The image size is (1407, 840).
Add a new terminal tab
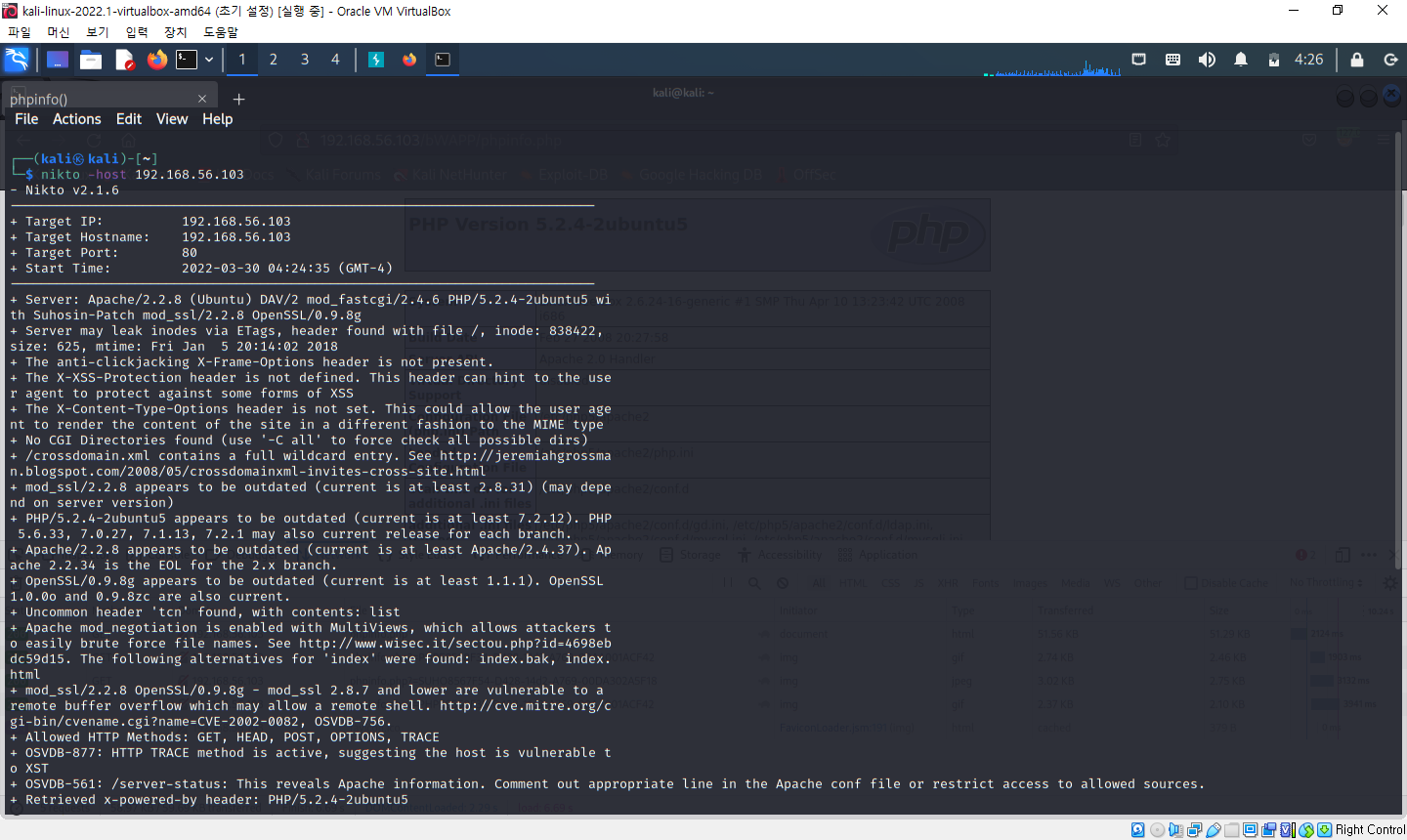coord(238,99)
